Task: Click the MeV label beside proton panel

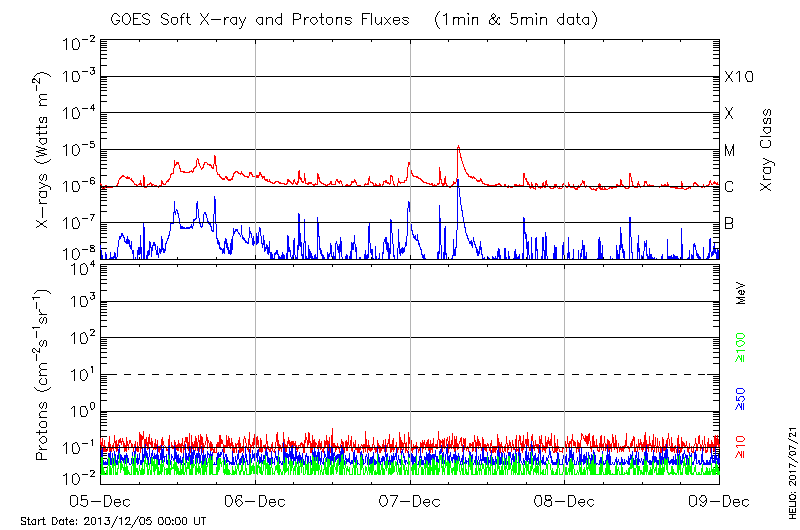Action: tap(742, 292)
